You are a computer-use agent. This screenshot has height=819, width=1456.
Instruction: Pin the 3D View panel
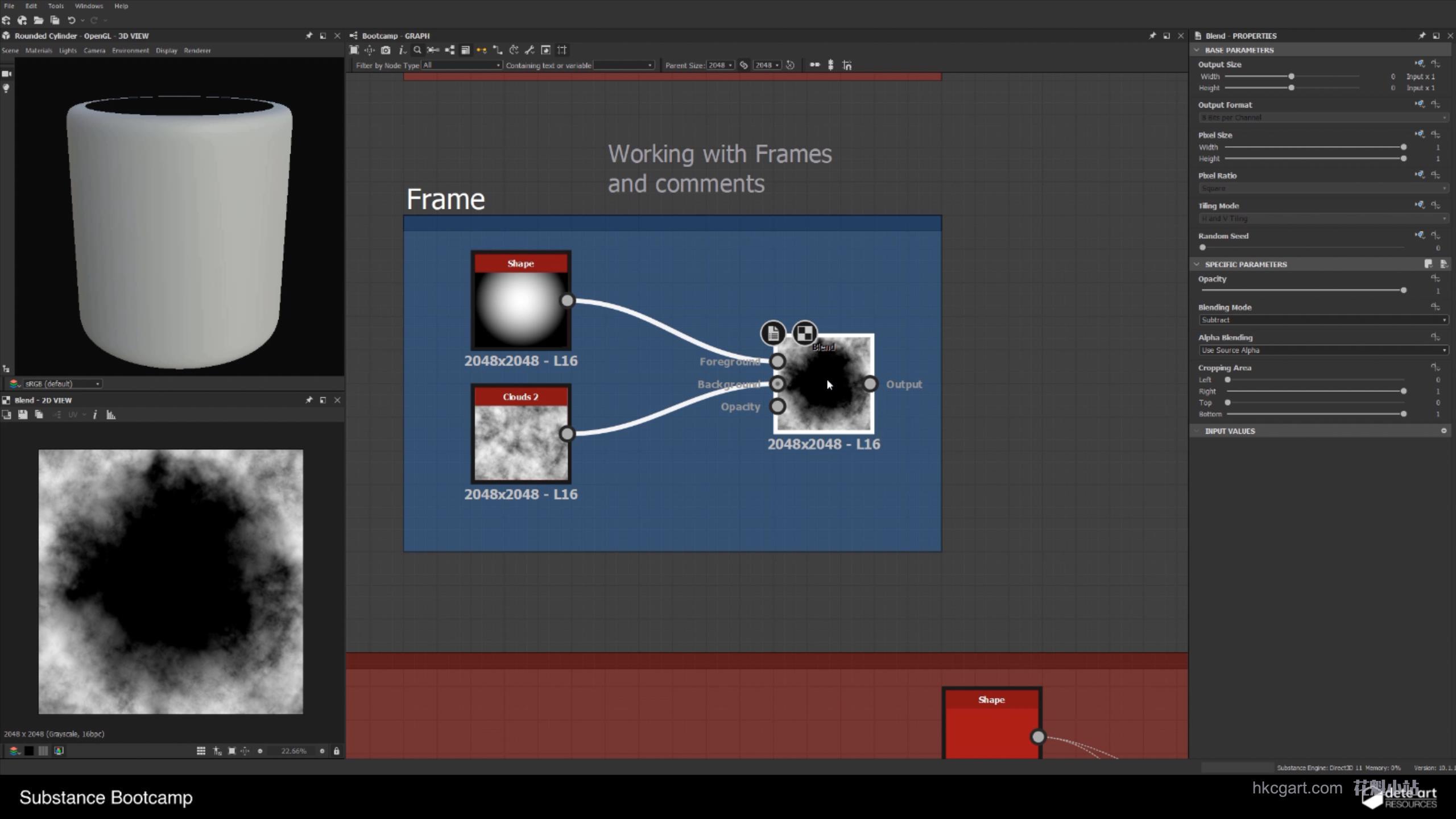coord(309,36)
